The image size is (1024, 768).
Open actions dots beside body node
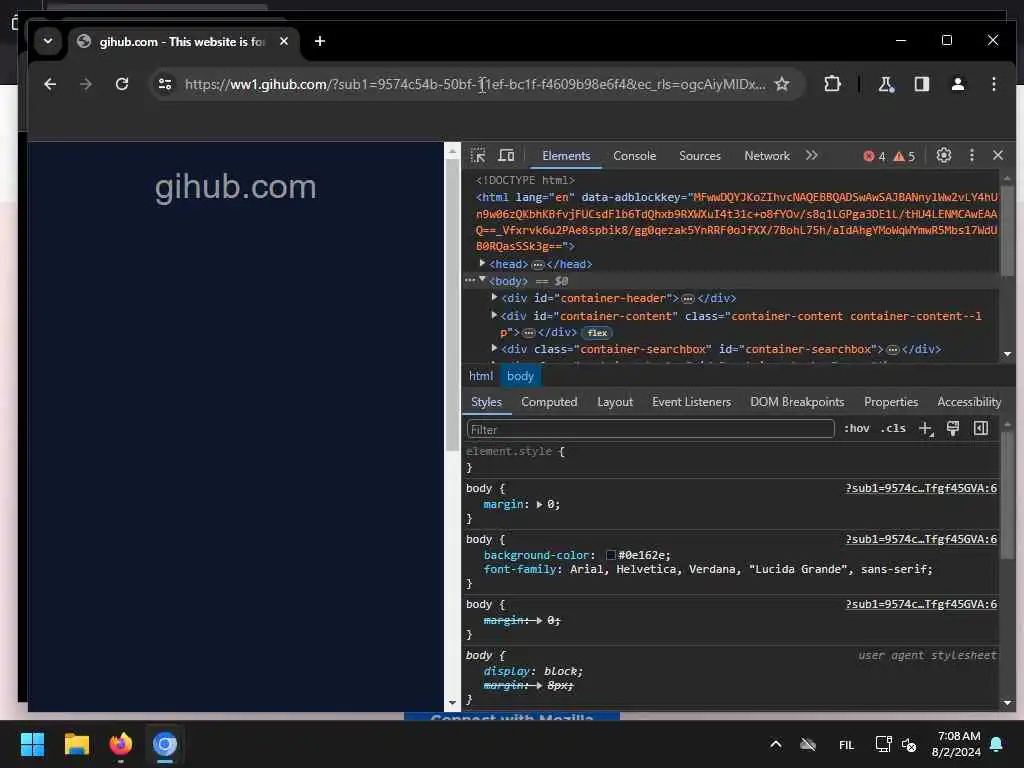coord(470,280)
